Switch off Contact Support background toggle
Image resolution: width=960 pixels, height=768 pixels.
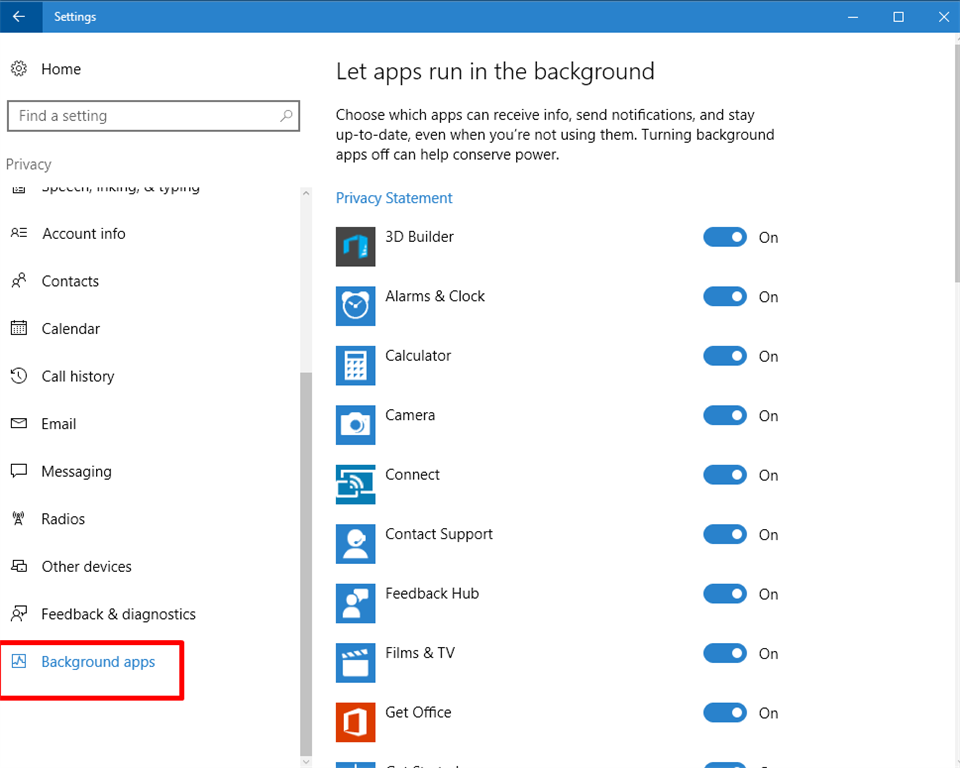[724, 534]
